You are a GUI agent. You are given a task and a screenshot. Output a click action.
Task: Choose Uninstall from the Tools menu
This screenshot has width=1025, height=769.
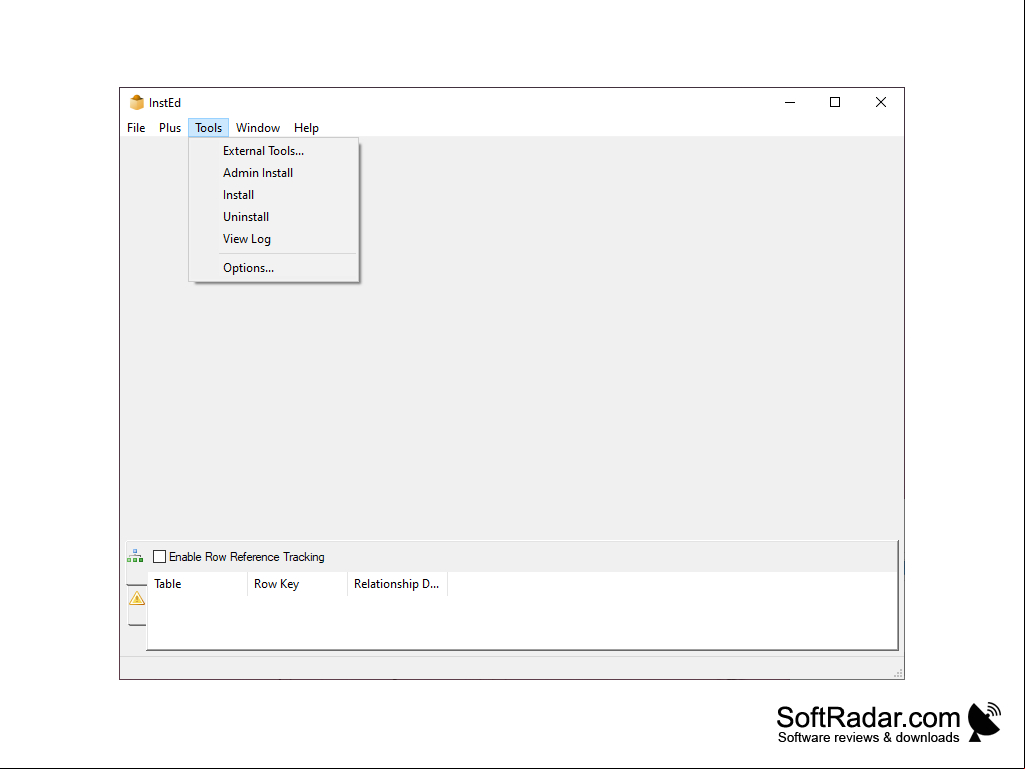point(274,217)
